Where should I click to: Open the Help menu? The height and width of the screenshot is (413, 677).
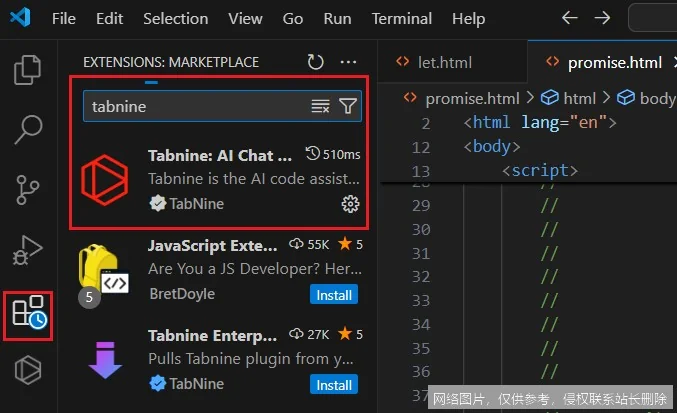468,19
